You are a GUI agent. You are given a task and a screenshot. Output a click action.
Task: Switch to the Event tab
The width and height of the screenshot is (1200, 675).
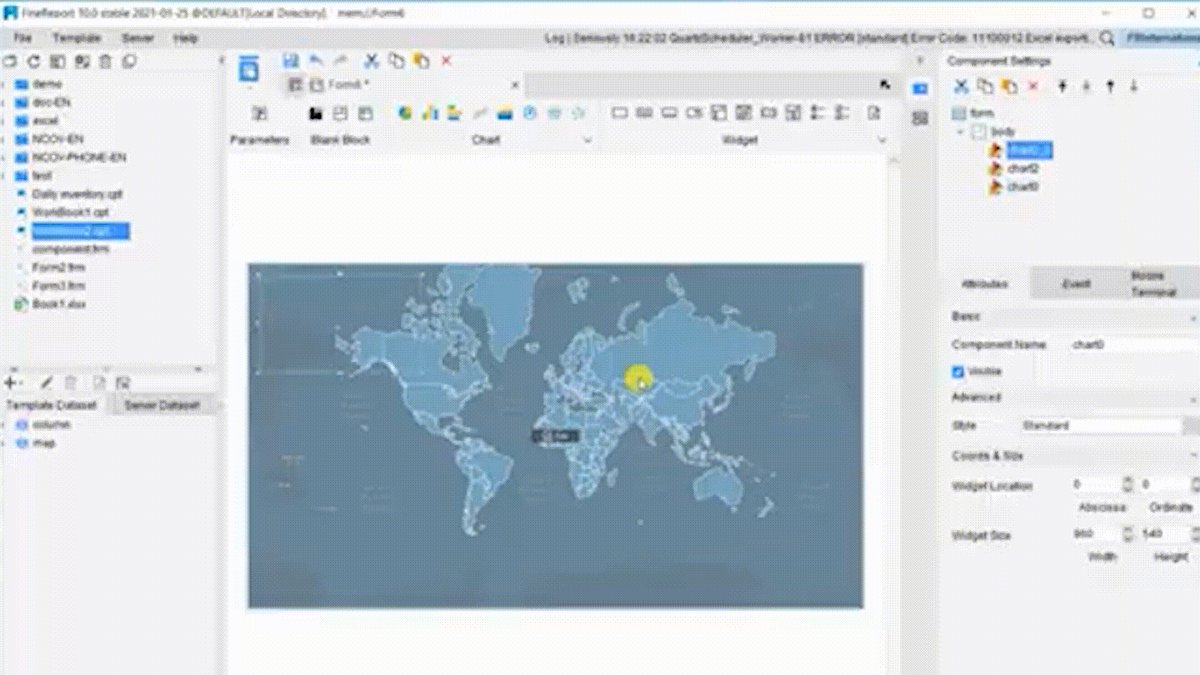pyautogui.click(x=1076, y=283)
